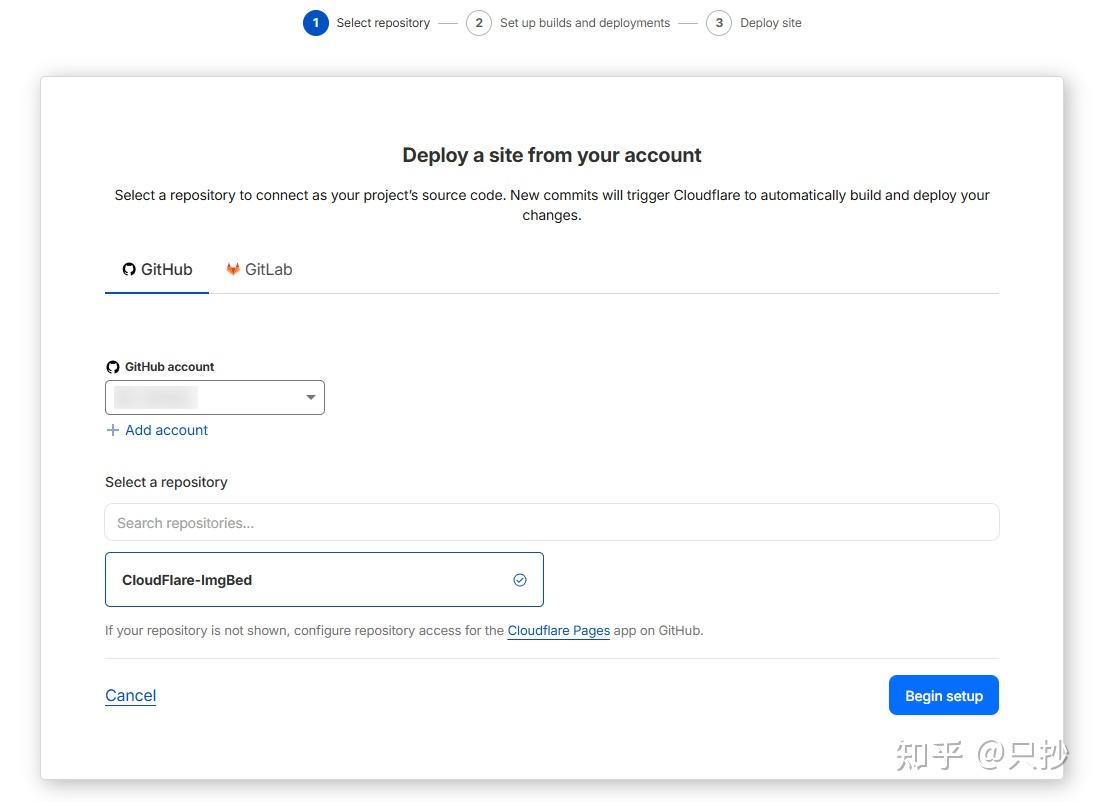Click step 2 circle in progress bar
Image resolution: width=1098 pixels, height=802 pixels.
point(479,23)
